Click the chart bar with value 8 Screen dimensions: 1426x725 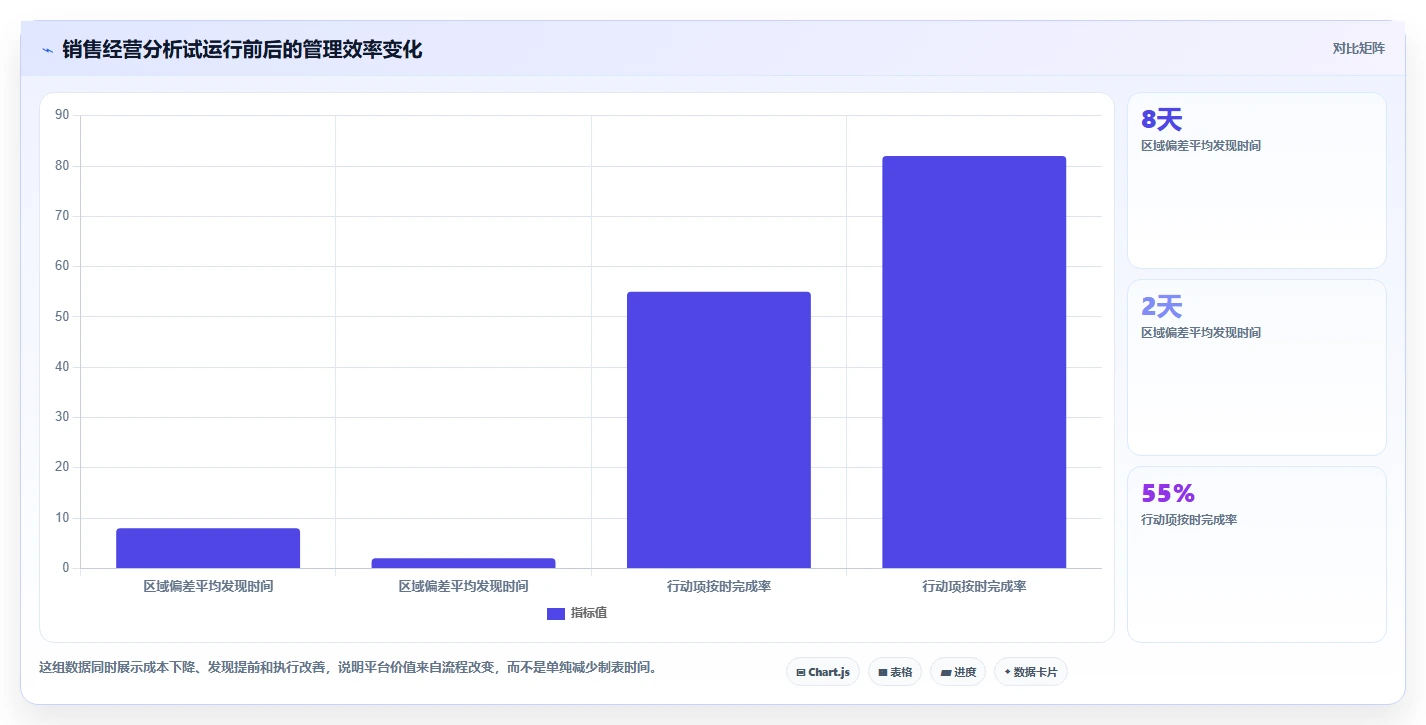coord(208,548)
